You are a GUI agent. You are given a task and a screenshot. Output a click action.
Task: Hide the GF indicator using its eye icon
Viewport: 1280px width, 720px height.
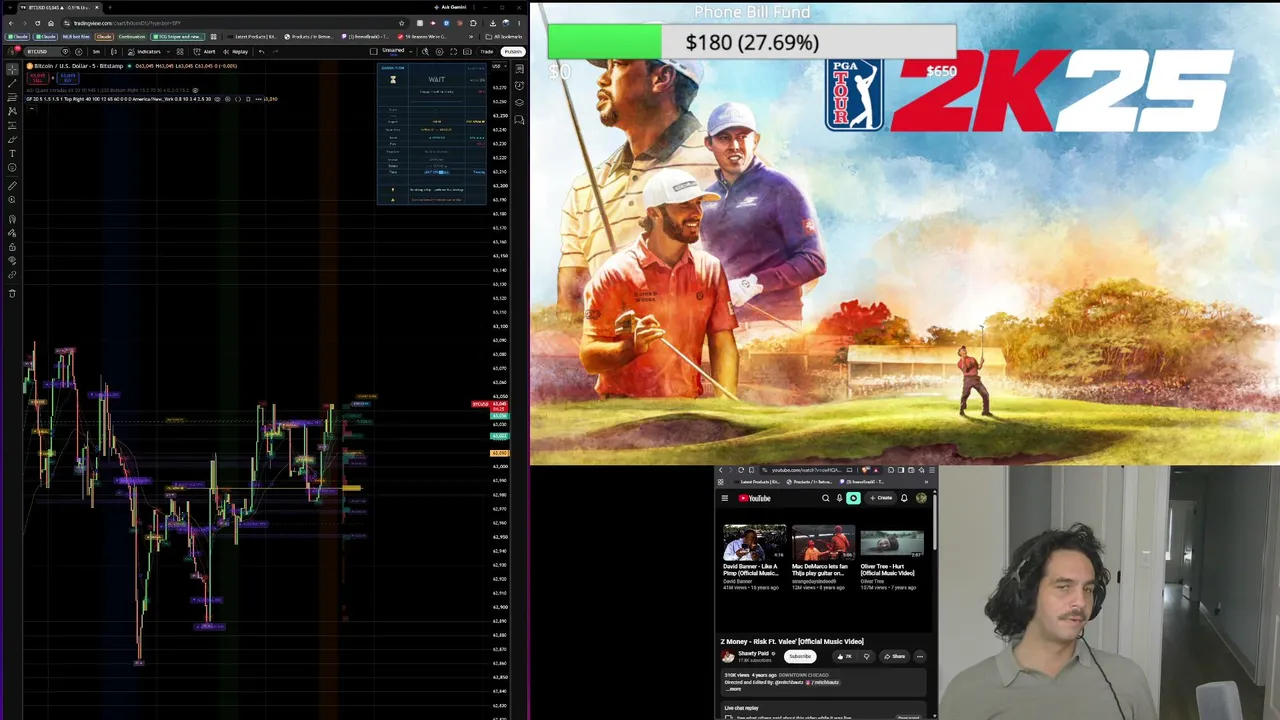coord(218,99)
